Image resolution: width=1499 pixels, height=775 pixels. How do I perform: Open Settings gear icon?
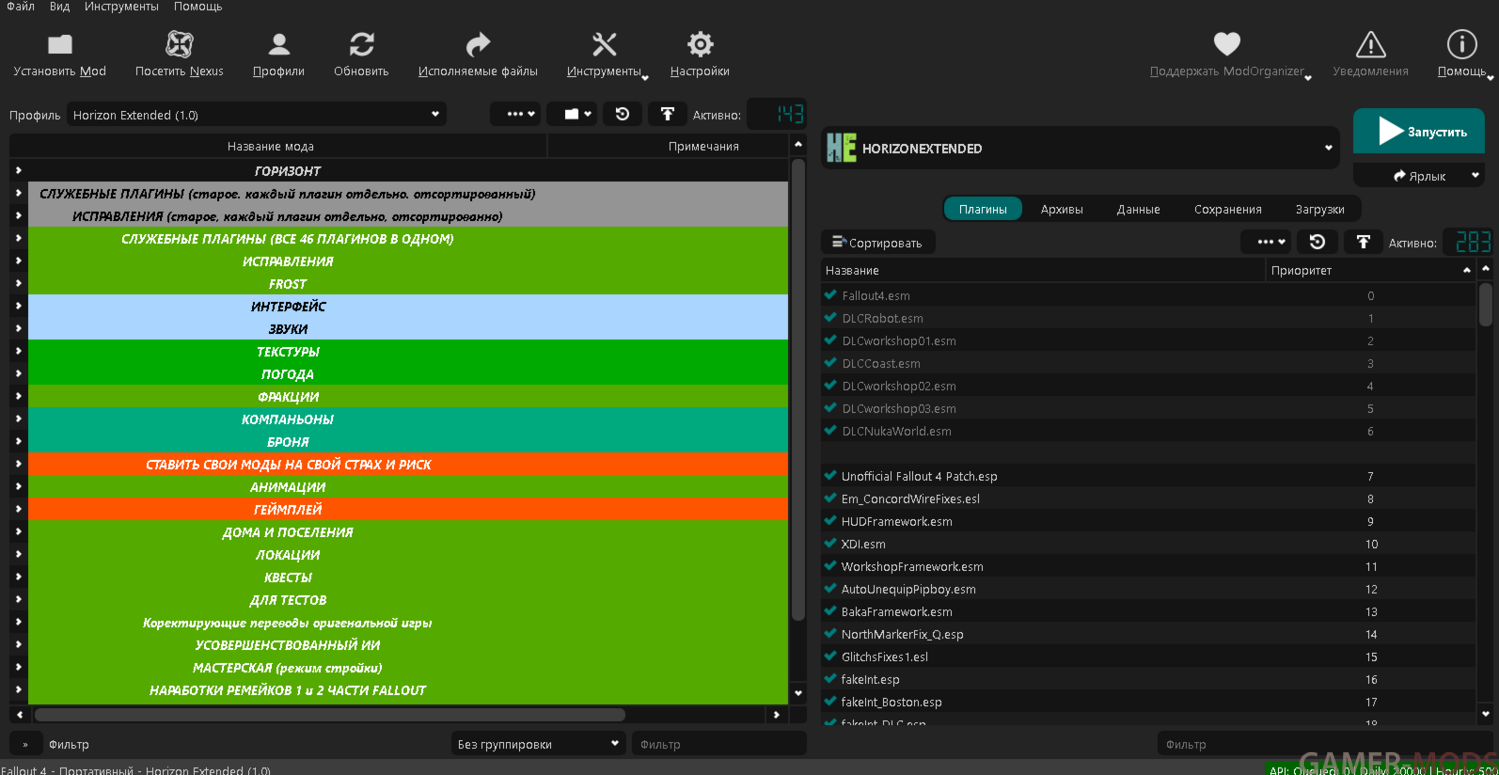pyautogui.click(x=700, y=44)
